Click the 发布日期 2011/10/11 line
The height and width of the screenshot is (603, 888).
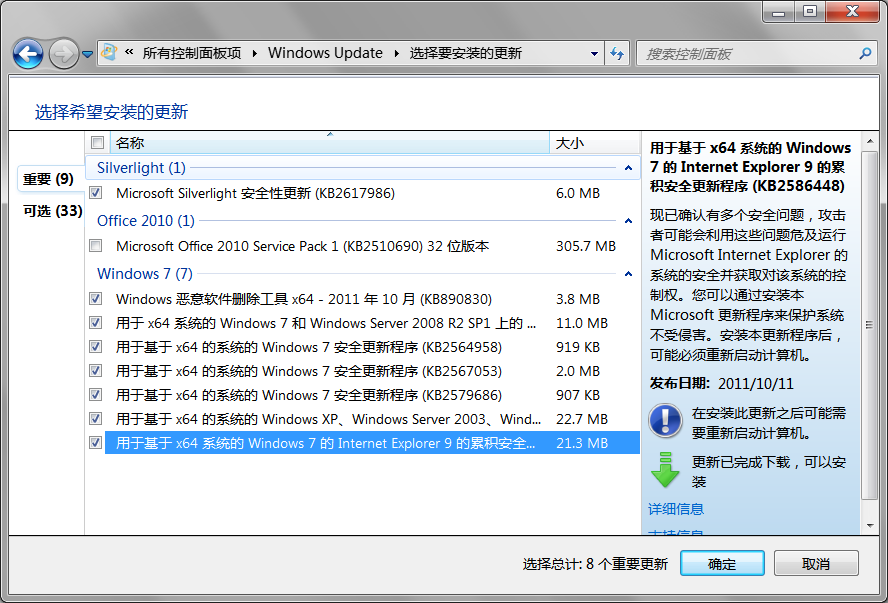(x=722, y=384)
